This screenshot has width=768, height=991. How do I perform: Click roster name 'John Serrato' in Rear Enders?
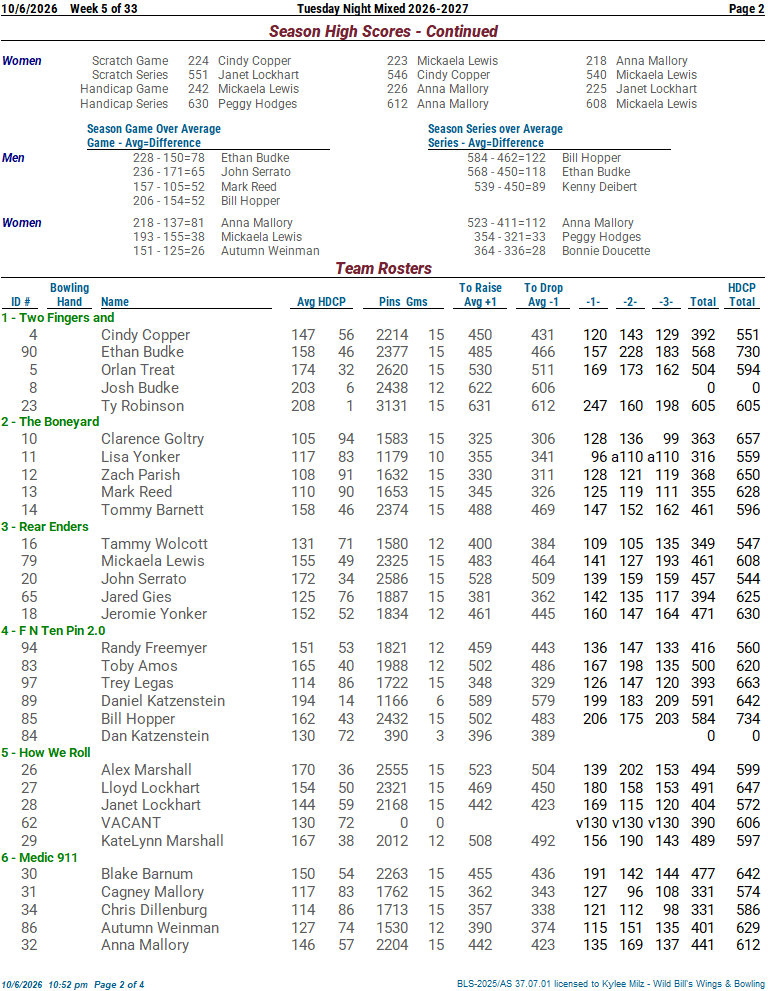[143, 579]
